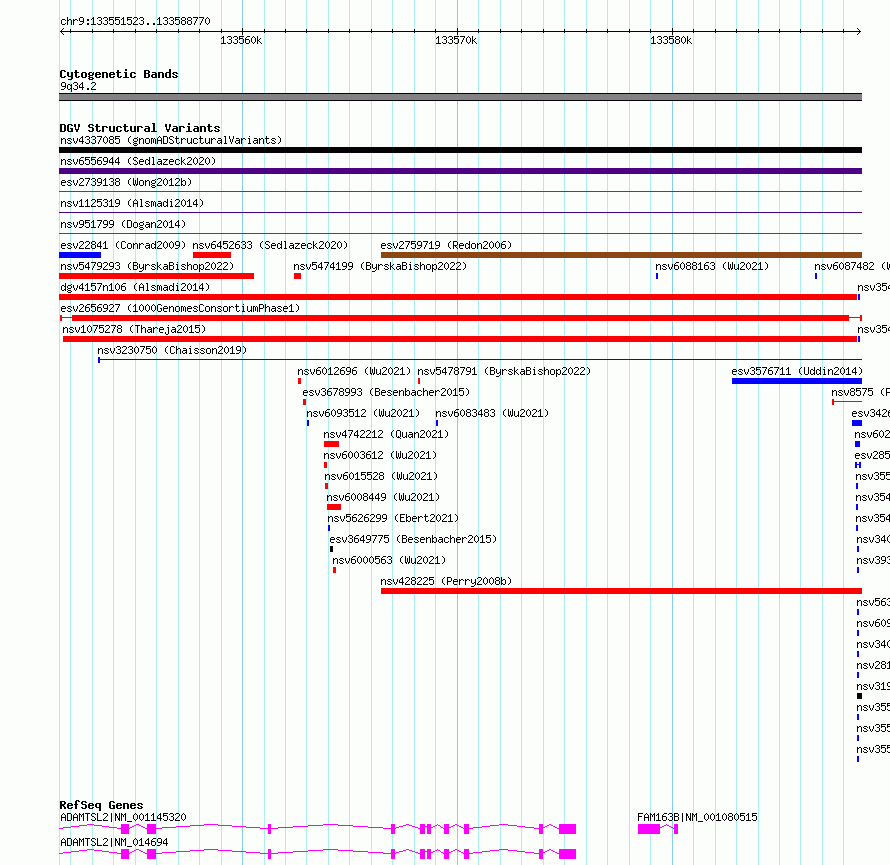Click the blue esv22841 Conrad2009 bar
The width and height of the screenshot is (890, 865).
click(x=80, y=255)
